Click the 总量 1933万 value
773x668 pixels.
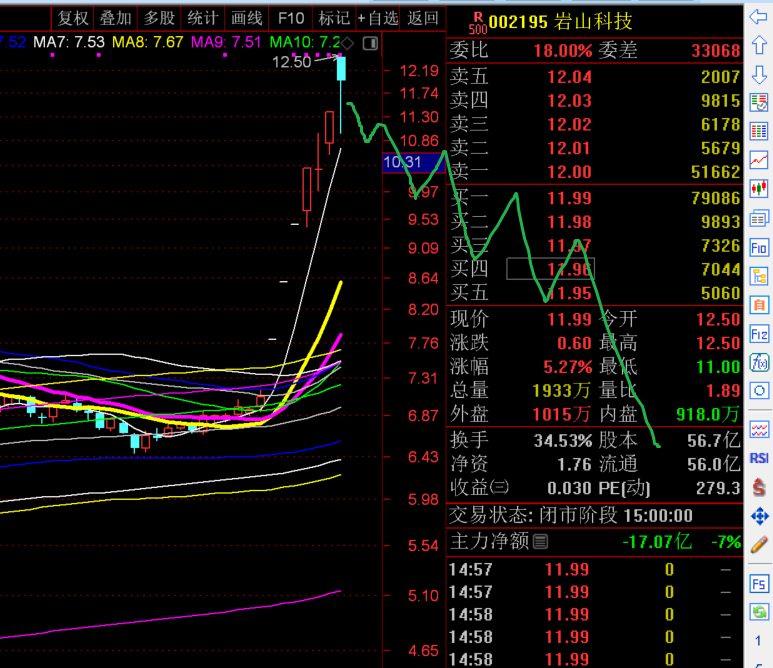click(562, 391)
